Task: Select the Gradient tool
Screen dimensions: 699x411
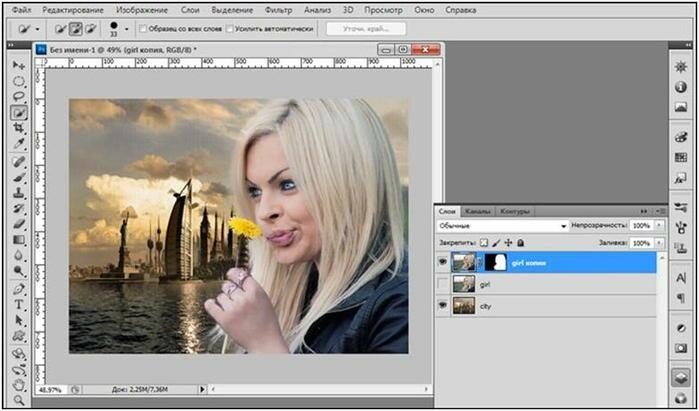Action: (x=19, y=240)
